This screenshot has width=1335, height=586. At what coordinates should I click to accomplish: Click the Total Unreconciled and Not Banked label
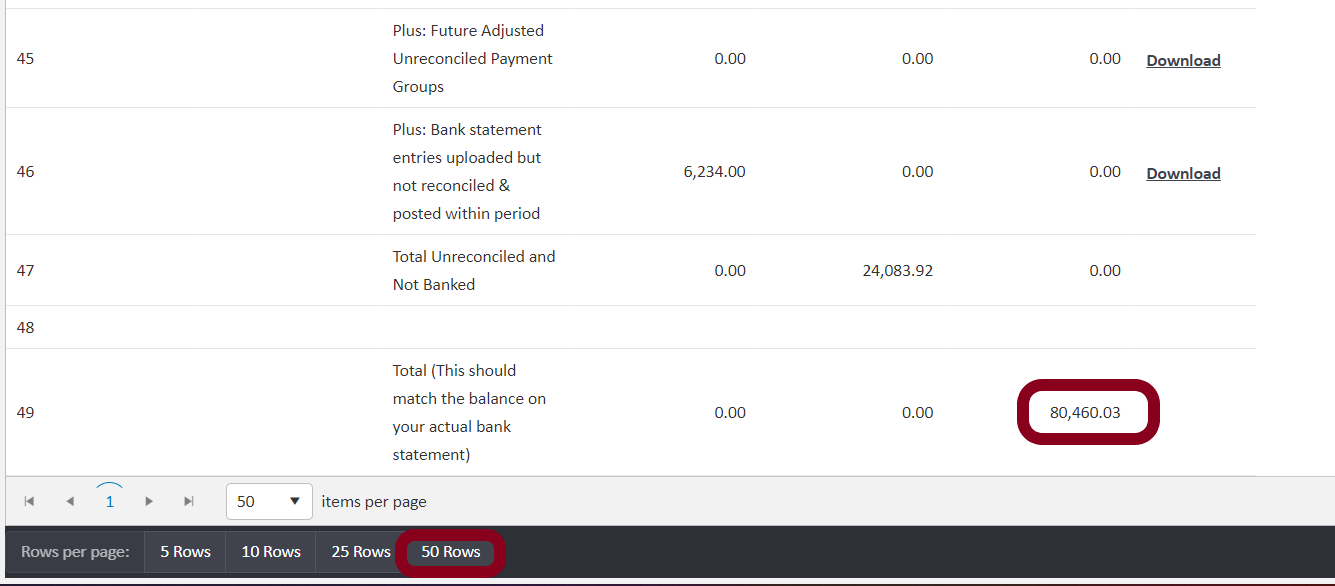tap(473, 270)
